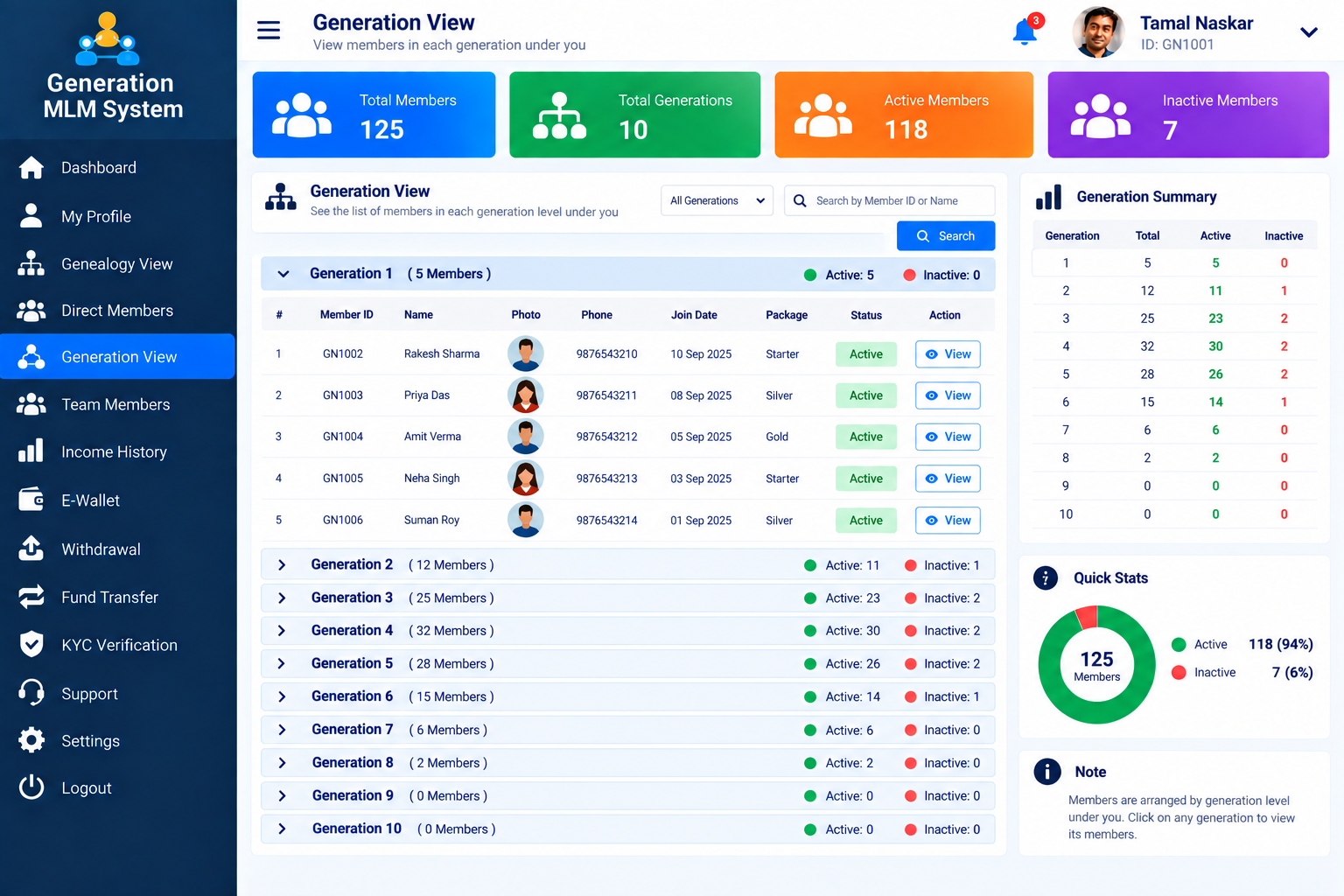Viewport: 1344px width, 896px height.
Task: View details for Rakesh Sharma
Action: (948, 354)
